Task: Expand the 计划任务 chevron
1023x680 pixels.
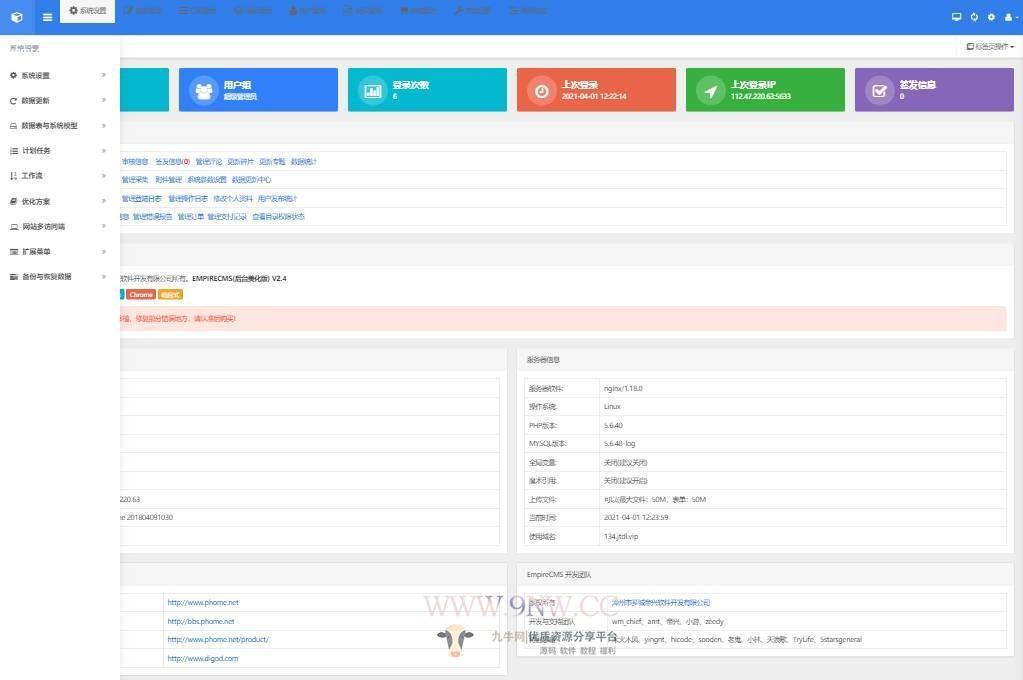Action: point(104,151)
